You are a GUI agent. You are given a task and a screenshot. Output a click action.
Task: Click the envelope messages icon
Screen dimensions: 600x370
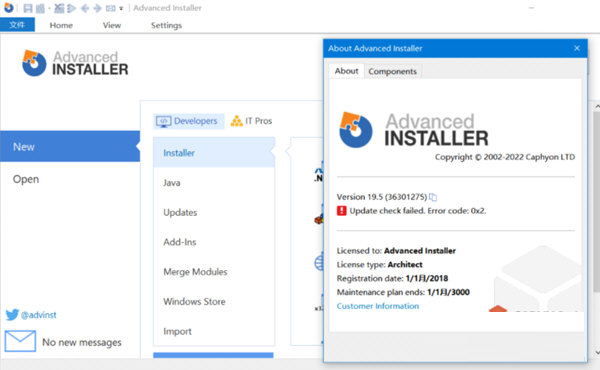pyautogui.click(x=20, y=341)
